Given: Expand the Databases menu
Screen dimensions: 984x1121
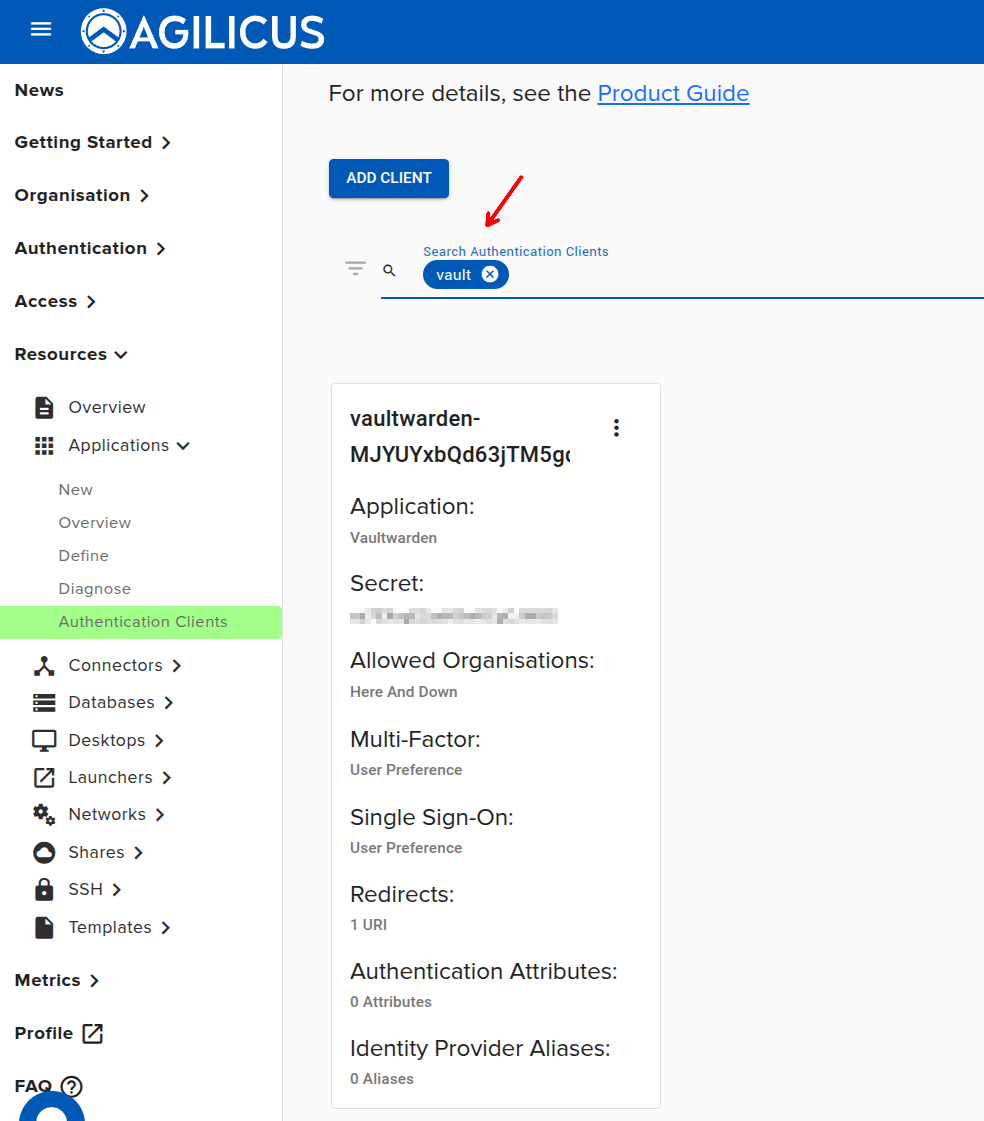Looking at the screenshot, I should (x=120, y=703).
